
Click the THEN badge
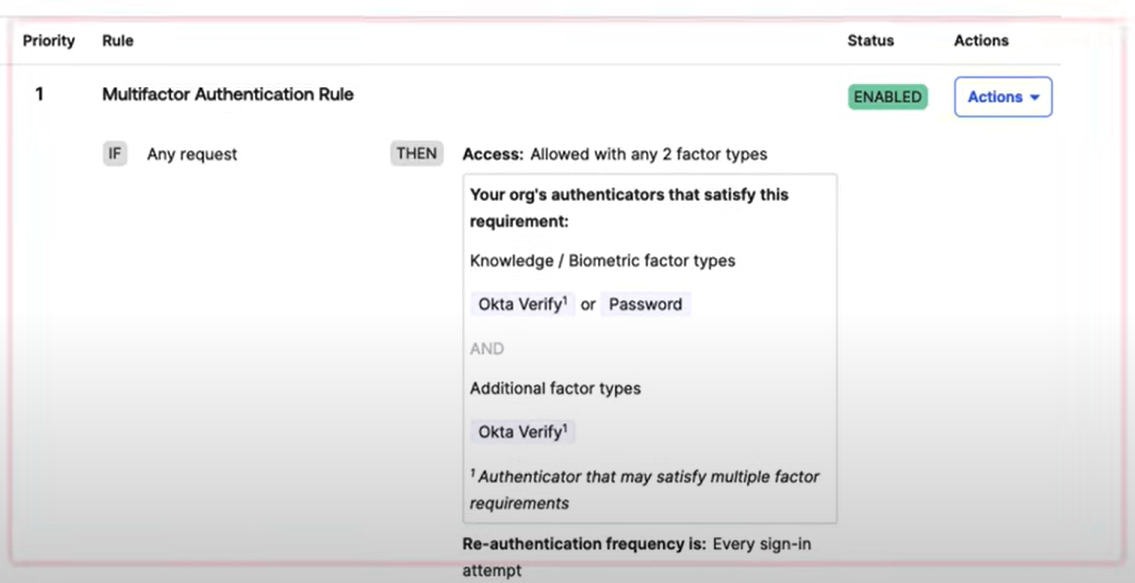point(416,154)
